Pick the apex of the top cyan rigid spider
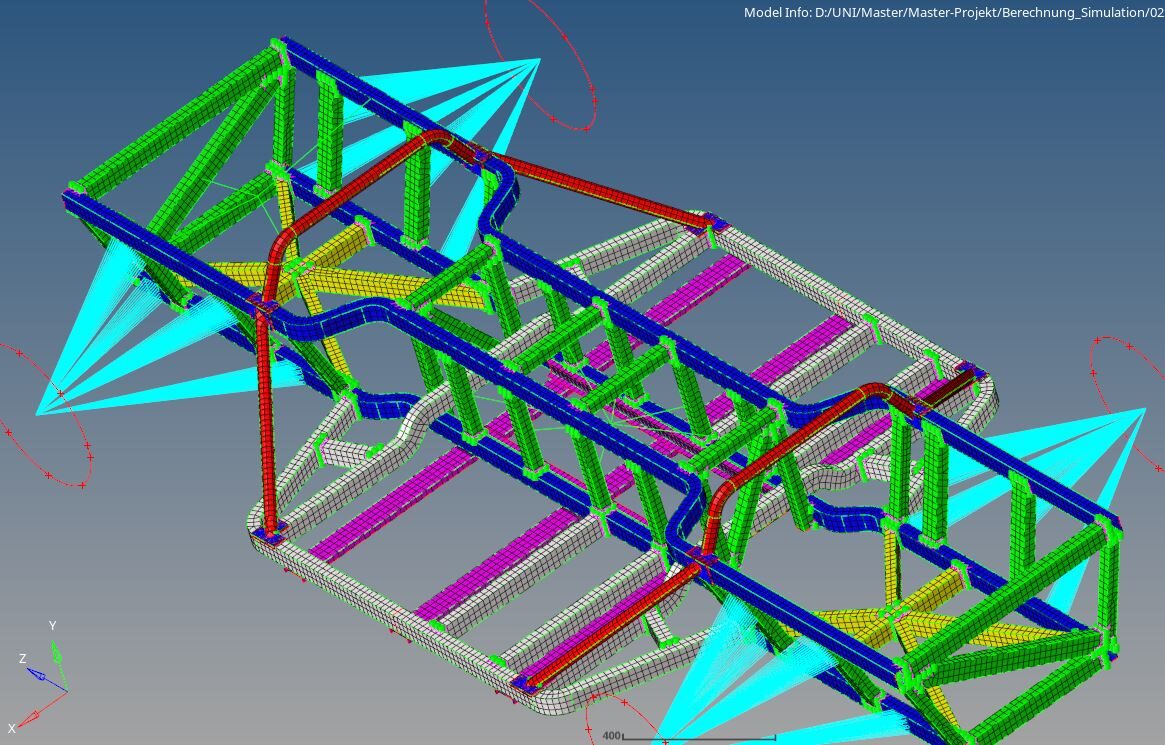The height and width of the screenshot is (745, 1165). (x=538, y=60)
